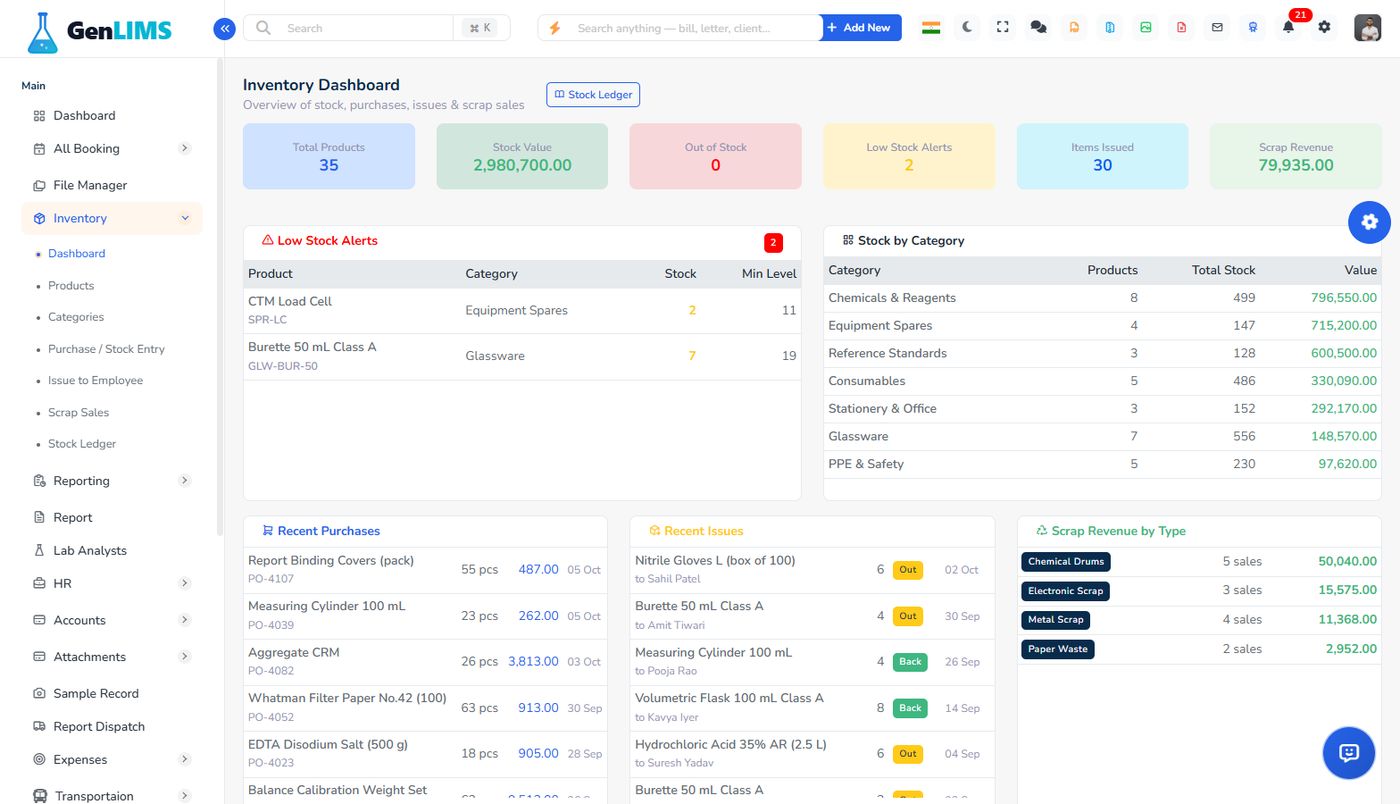Open Products submenu item
Screen dimensions: 1400x804
pyautogui.click(x=71, y=286)
